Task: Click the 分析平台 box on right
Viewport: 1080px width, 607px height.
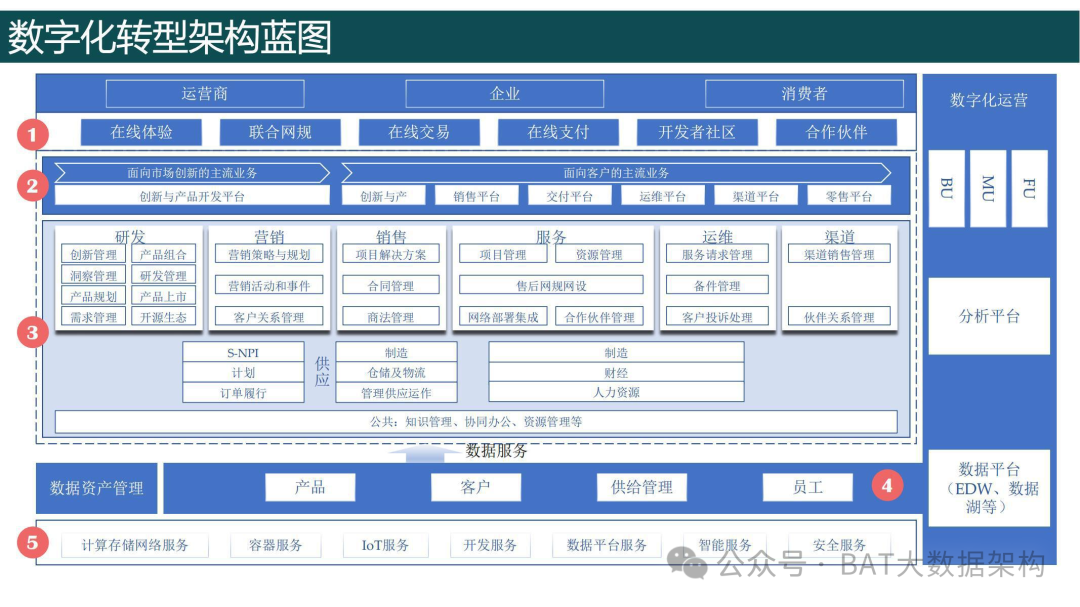Action: (989, 316)
